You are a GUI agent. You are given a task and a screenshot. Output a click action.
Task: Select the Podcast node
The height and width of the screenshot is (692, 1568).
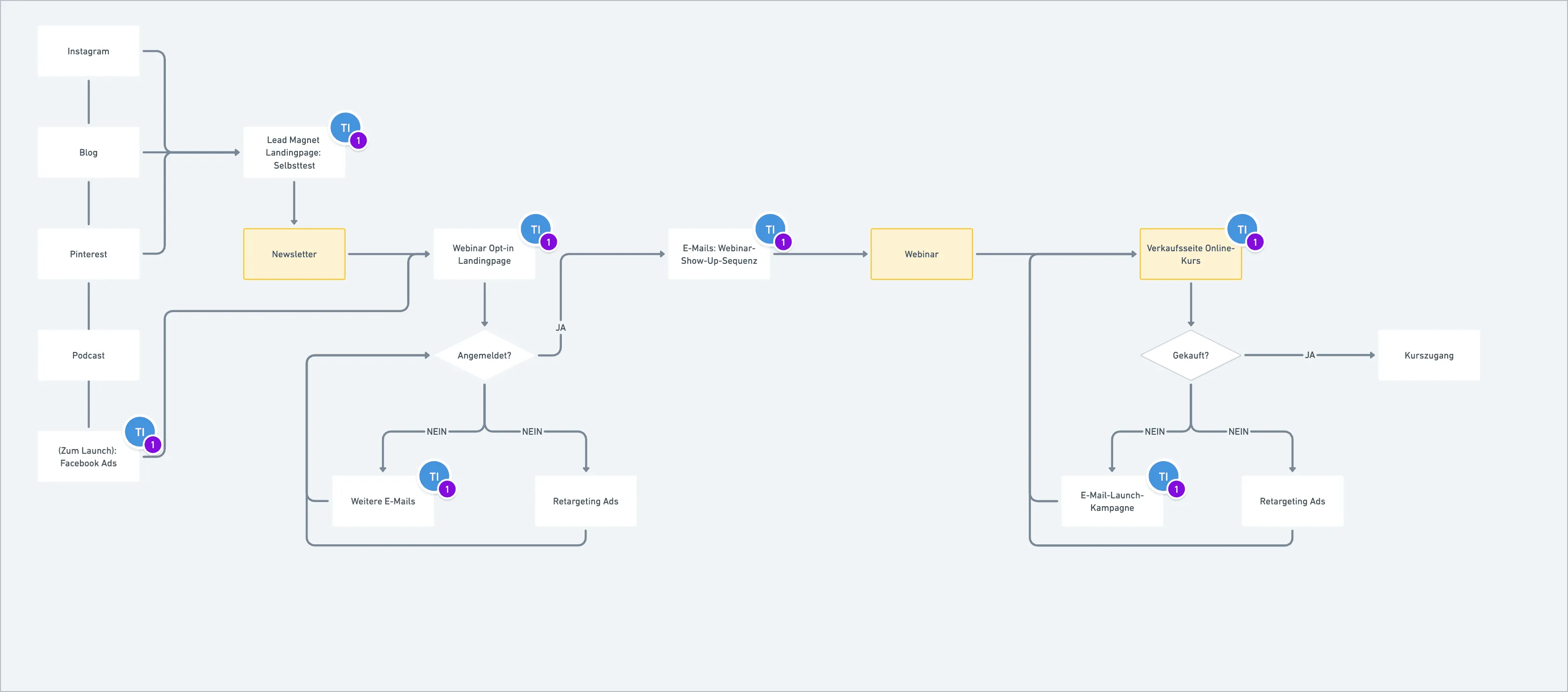pyautogui.click(x=88, y=355)
